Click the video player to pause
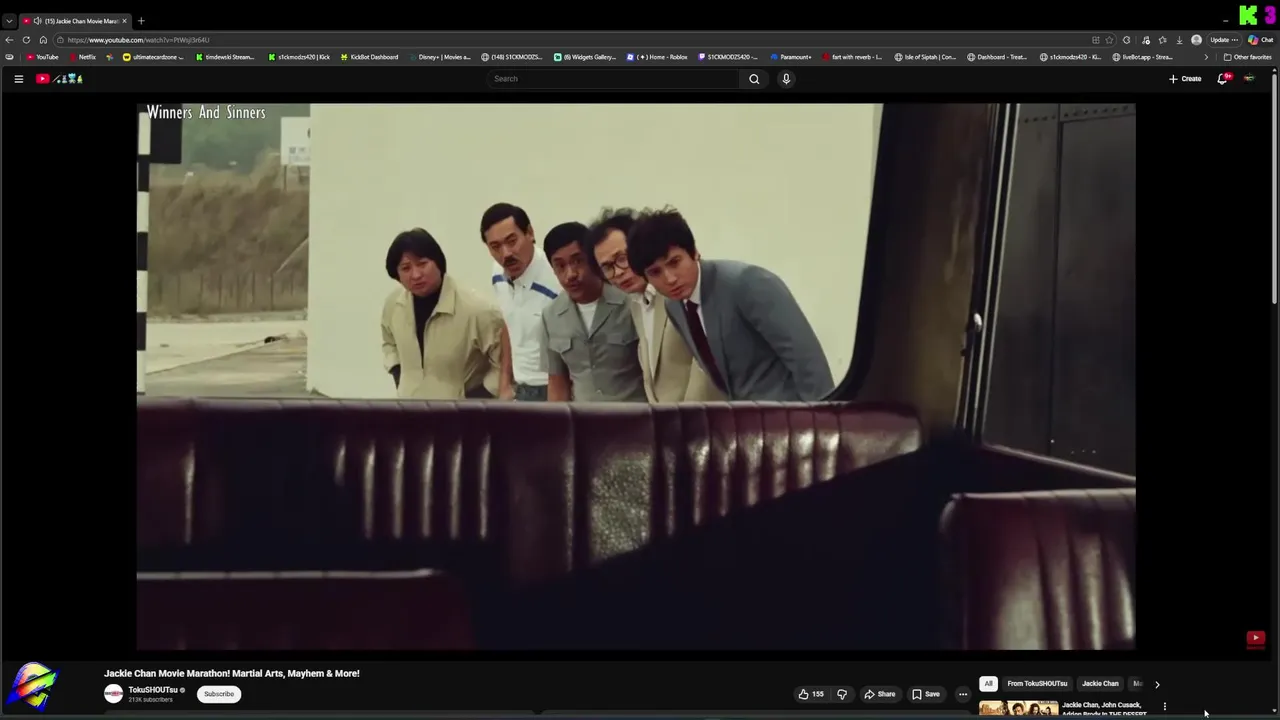 point(636,376)
